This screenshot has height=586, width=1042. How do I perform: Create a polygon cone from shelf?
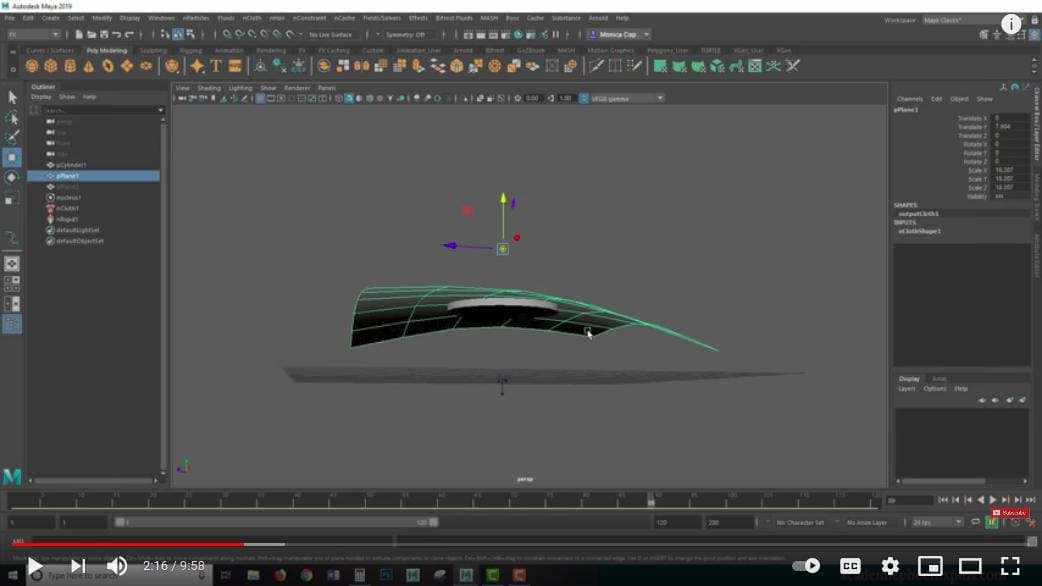[89, 66]
